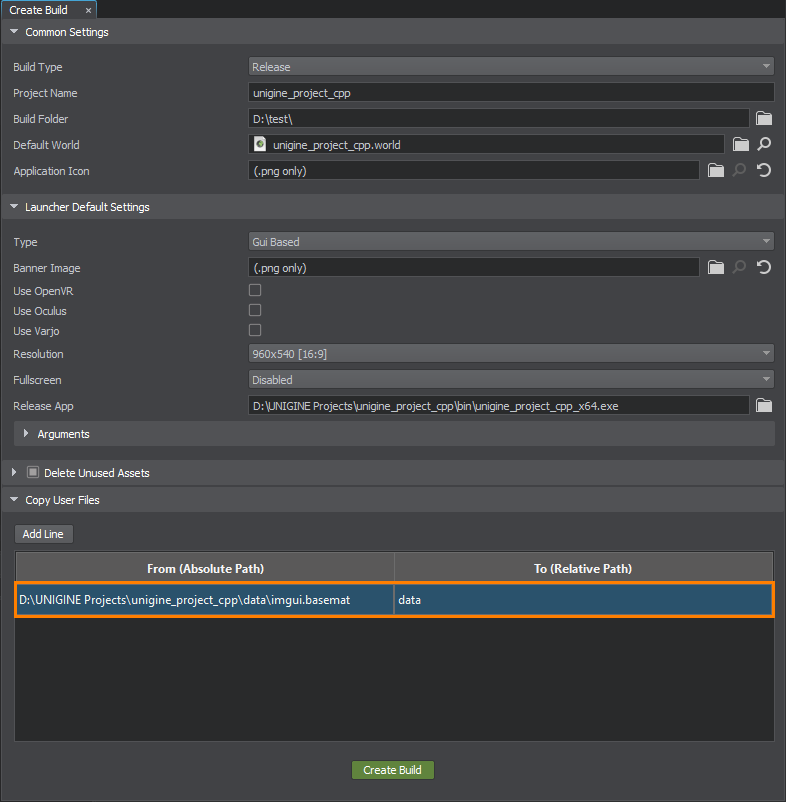This screenshot has width=786, height=802.
Task: Open the Build Type dropdown
Action: pos(511,67)
